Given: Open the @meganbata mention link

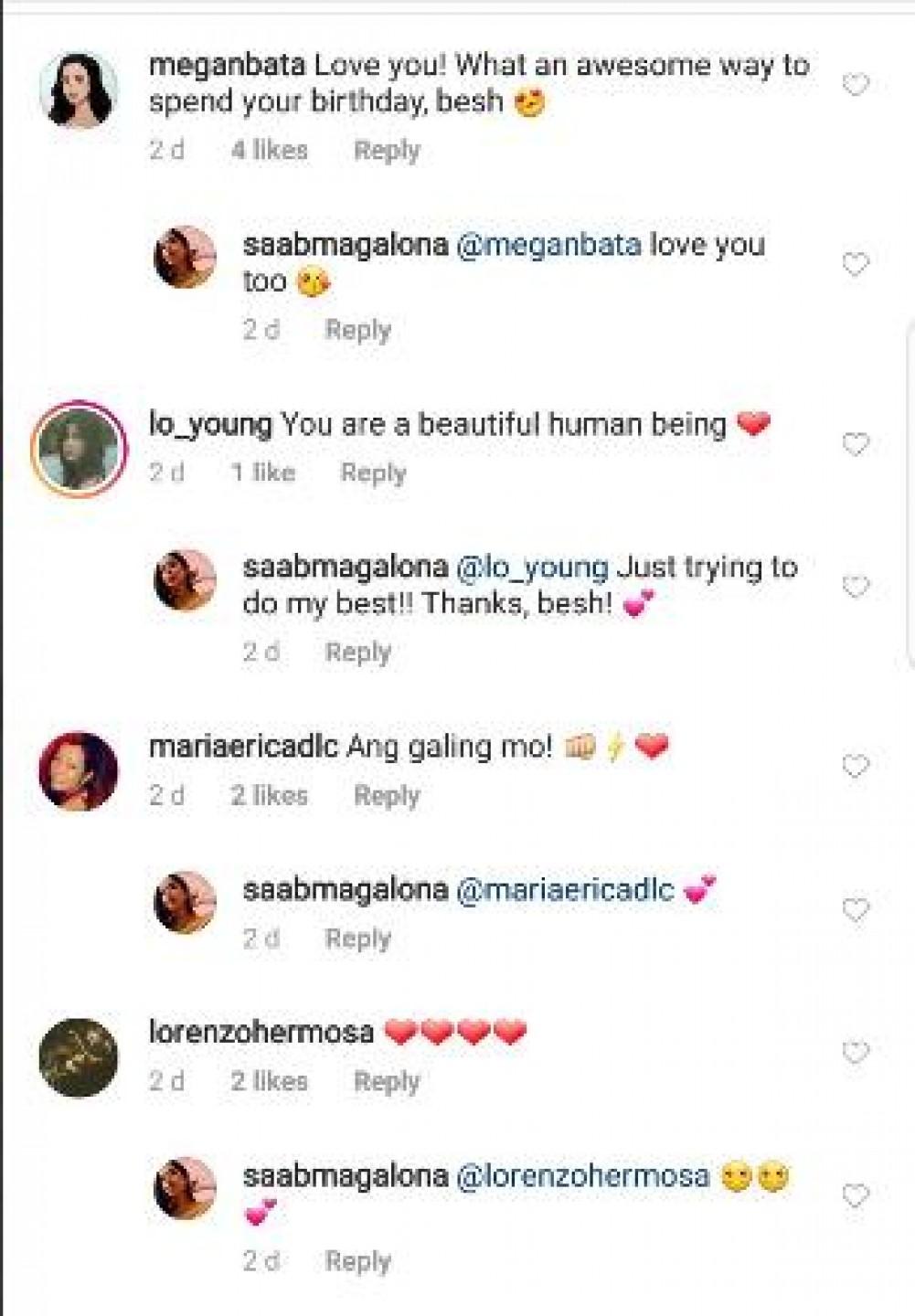Looking at the screenshot, I should point(548,246).
